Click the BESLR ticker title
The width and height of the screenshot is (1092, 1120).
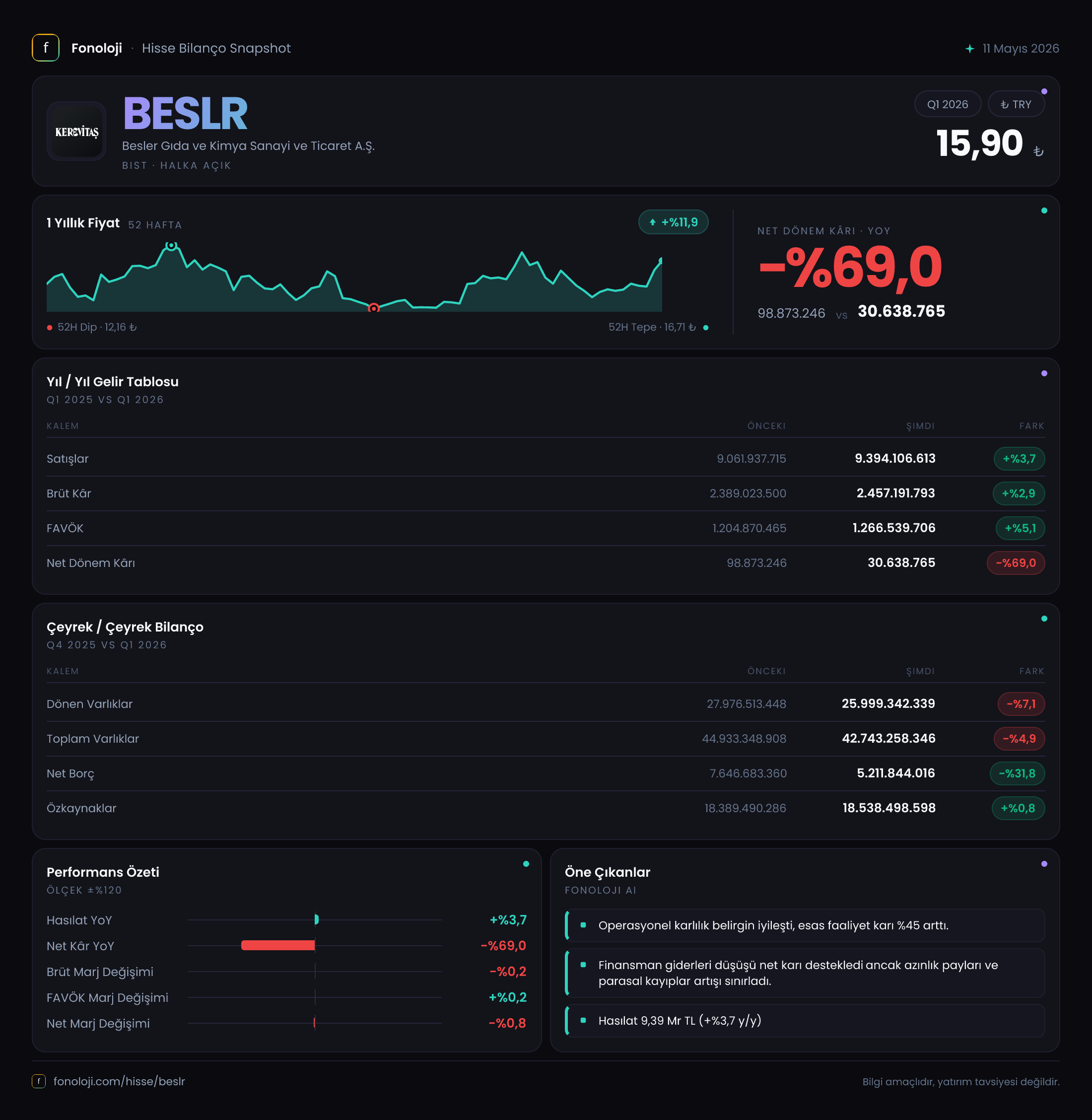pos(185,114)
